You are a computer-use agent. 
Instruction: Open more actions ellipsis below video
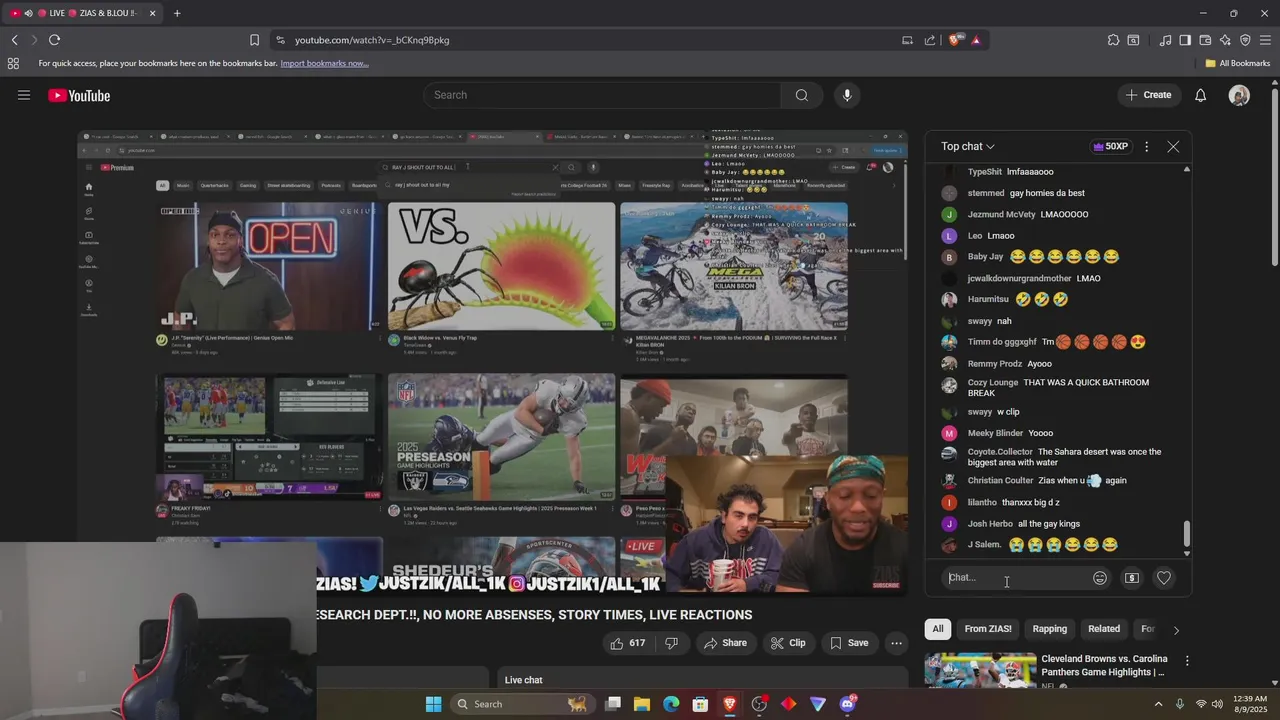[x=897, y=643]
